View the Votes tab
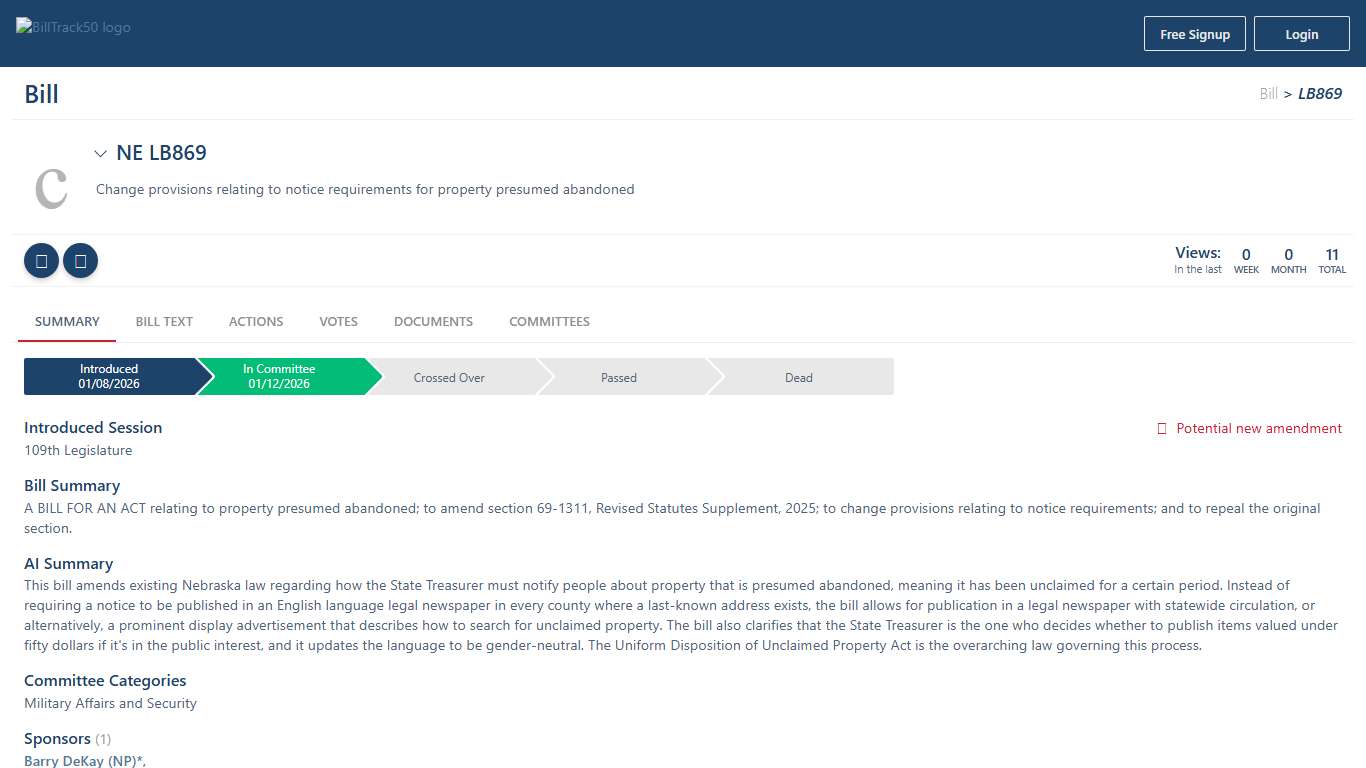 click(x=338, y=322)
